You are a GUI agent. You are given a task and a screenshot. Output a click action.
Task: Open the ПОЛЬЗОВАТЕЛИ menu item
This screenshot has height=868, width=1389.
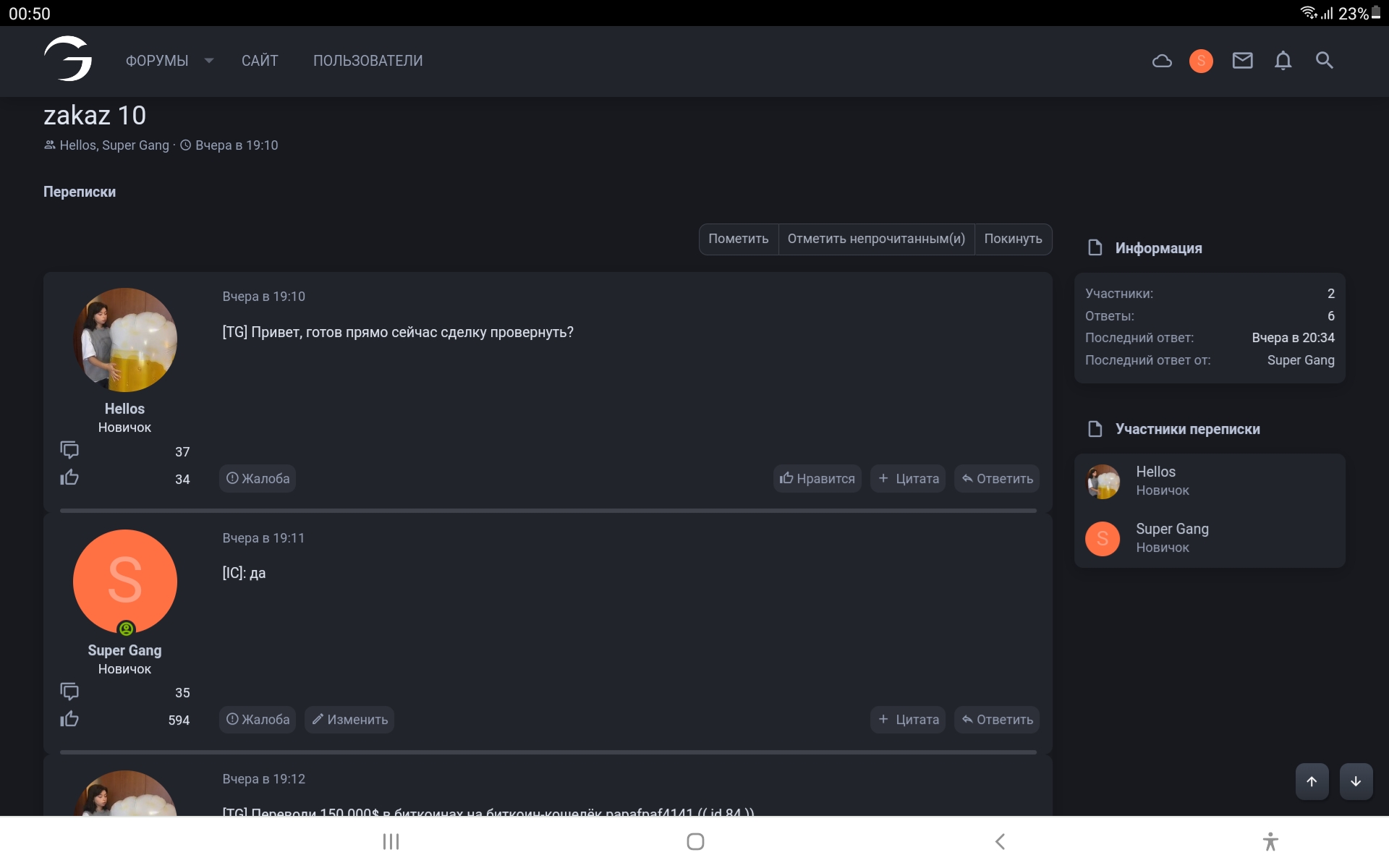(368, 61)
